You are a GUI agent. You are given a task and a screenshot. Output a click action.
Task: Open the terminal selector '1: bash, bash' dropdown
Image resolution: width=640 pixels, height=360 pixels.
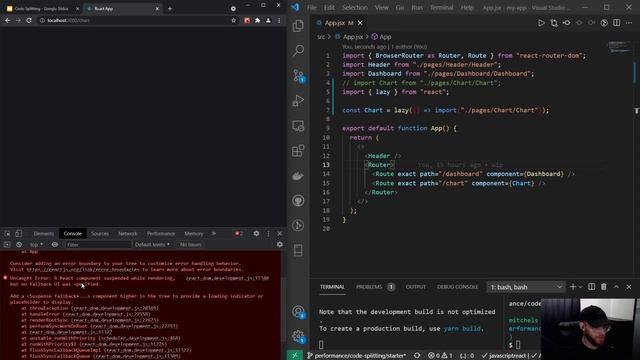coord(526,287)
